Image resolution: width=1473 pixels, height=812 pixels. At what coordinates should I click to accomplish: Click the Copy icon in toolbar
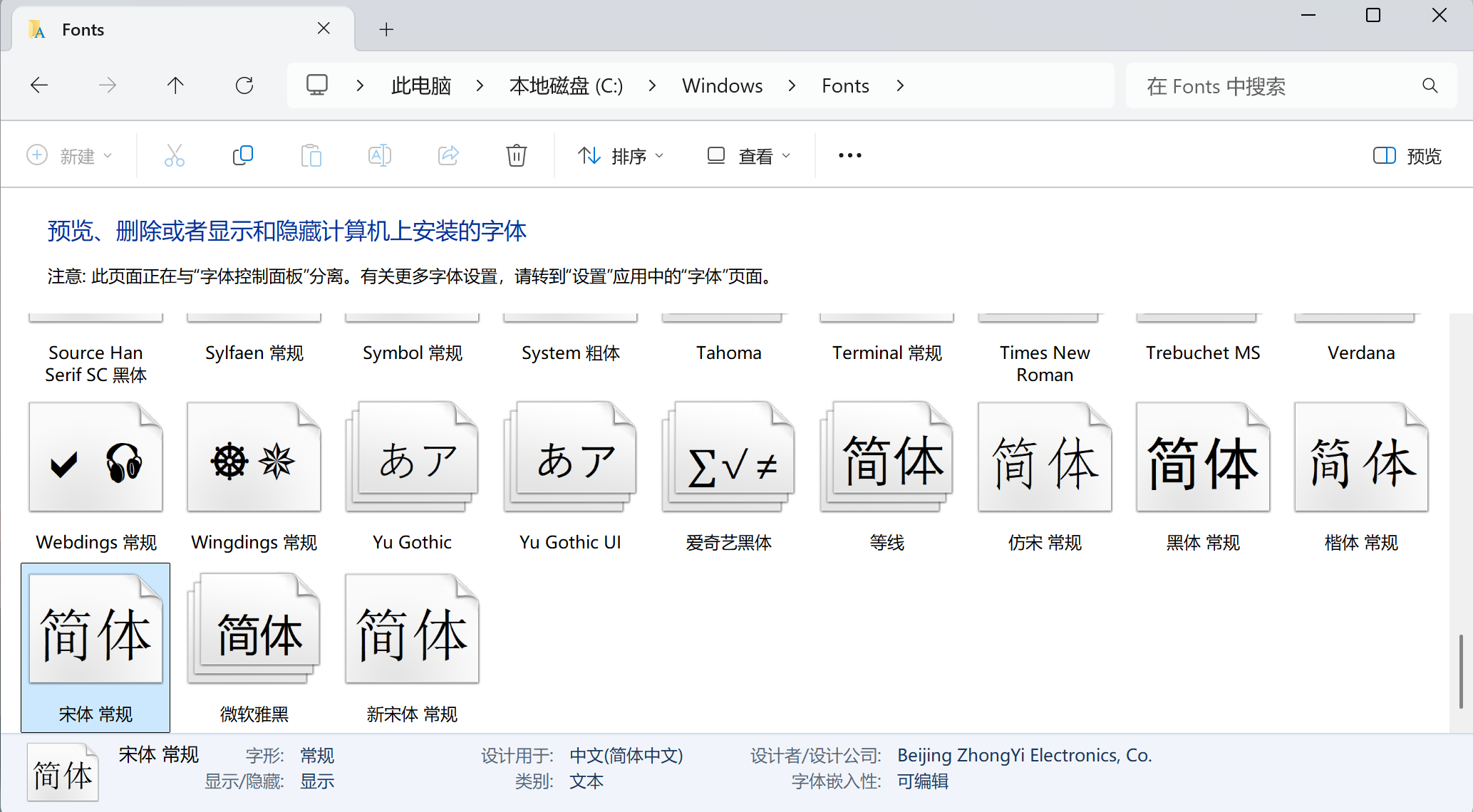pos(243,155)
